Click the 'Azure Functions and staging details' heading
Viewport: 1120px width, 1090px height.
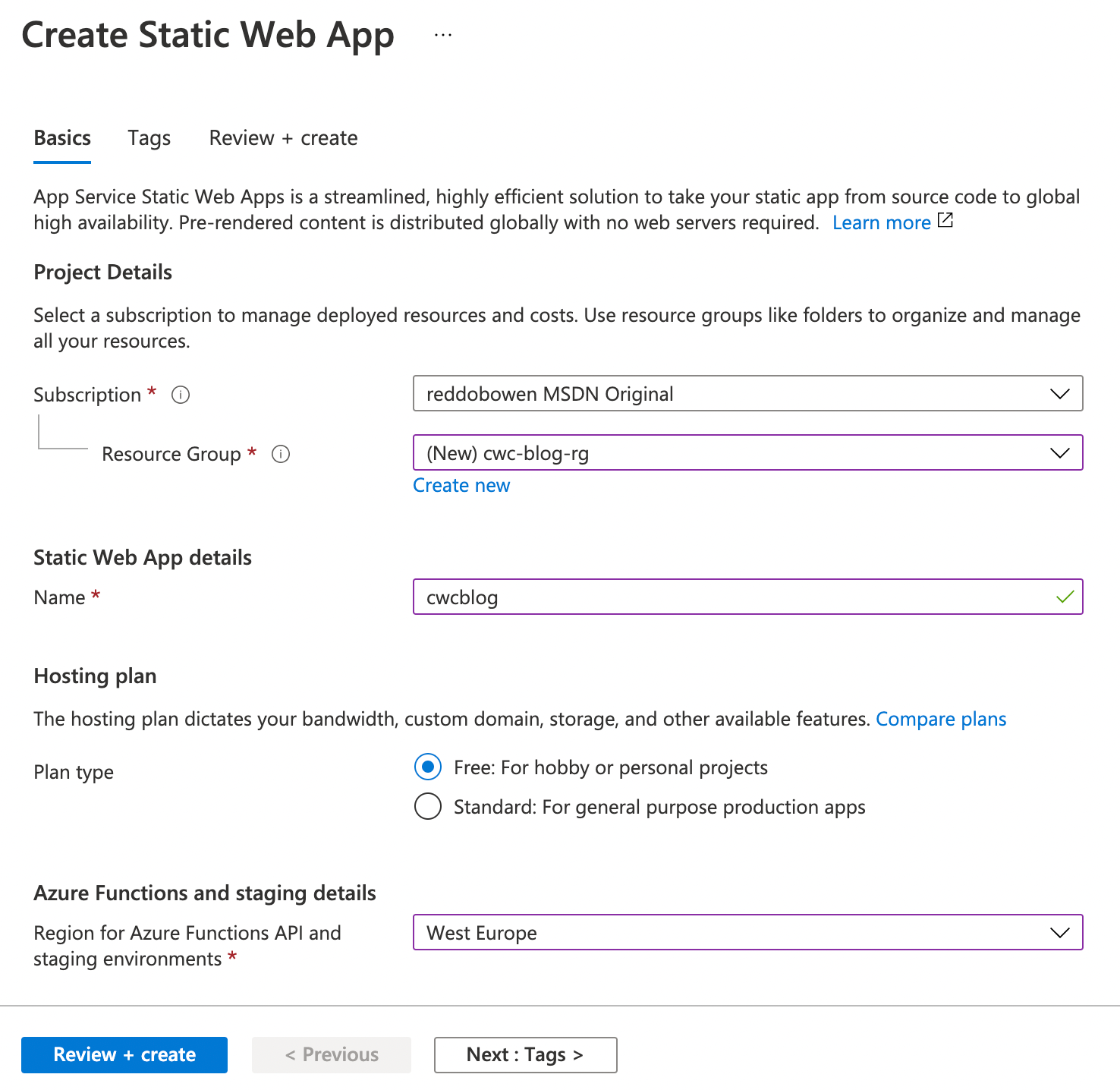[205, 893]
